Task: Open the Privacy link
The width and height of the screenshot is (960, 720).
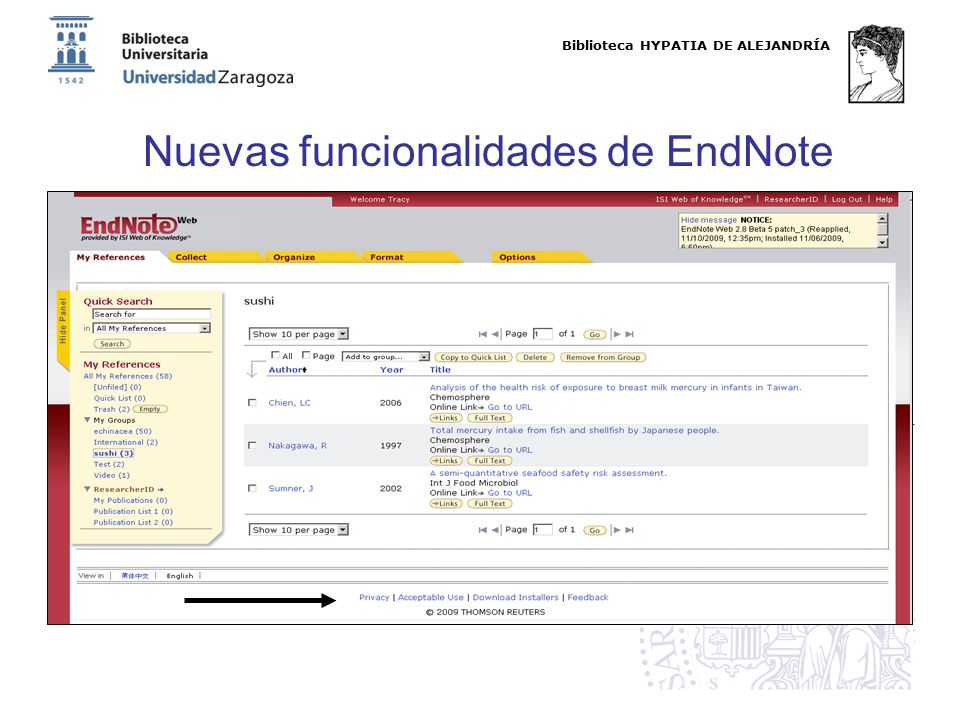Action: [374, 598]
